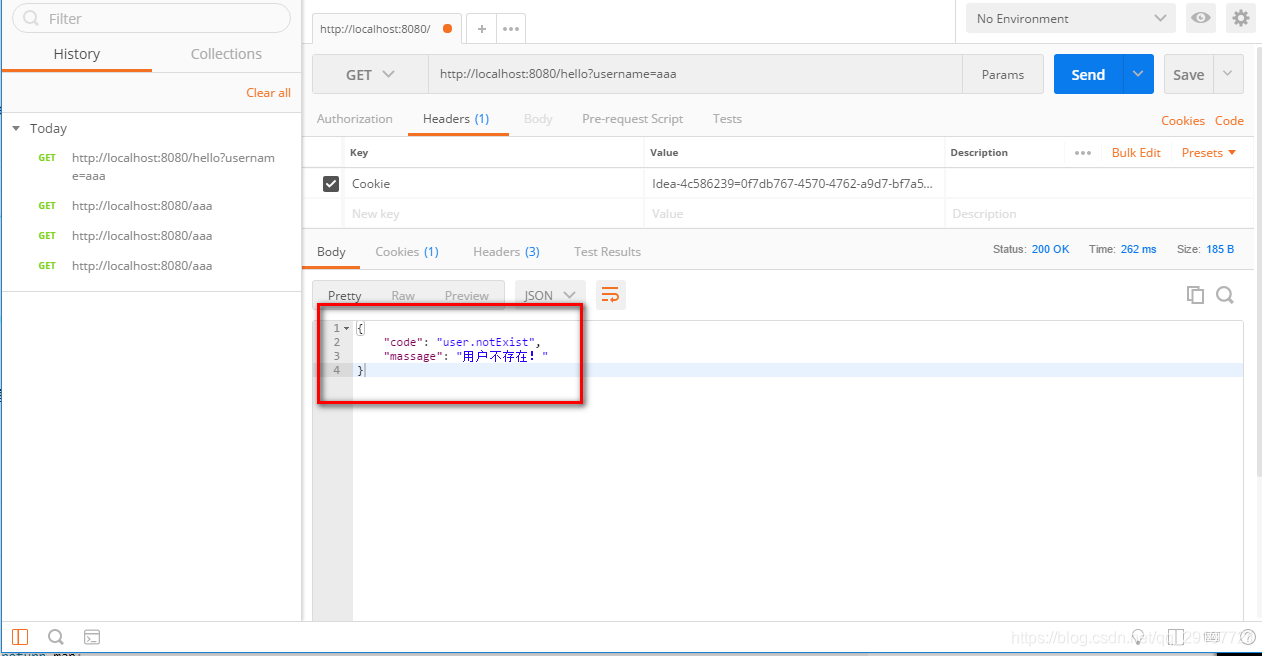The height and width of the screenshot is (656, 1262).
Task: Click the "massage" key in response
Action: (x=413, y=356)
